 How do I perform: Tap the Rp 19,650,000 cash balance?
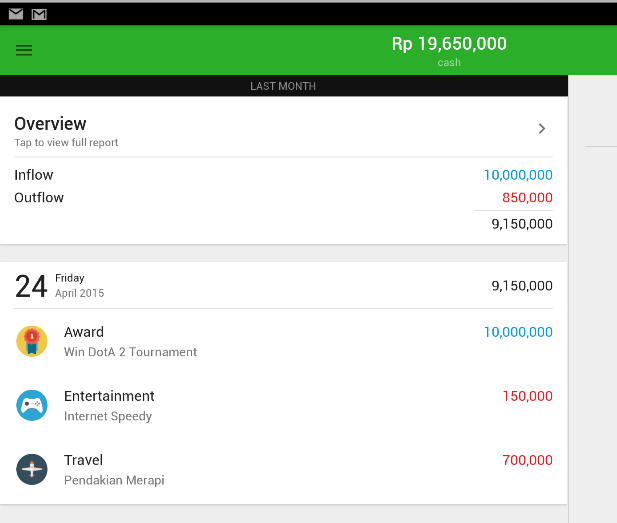point(449,44)
